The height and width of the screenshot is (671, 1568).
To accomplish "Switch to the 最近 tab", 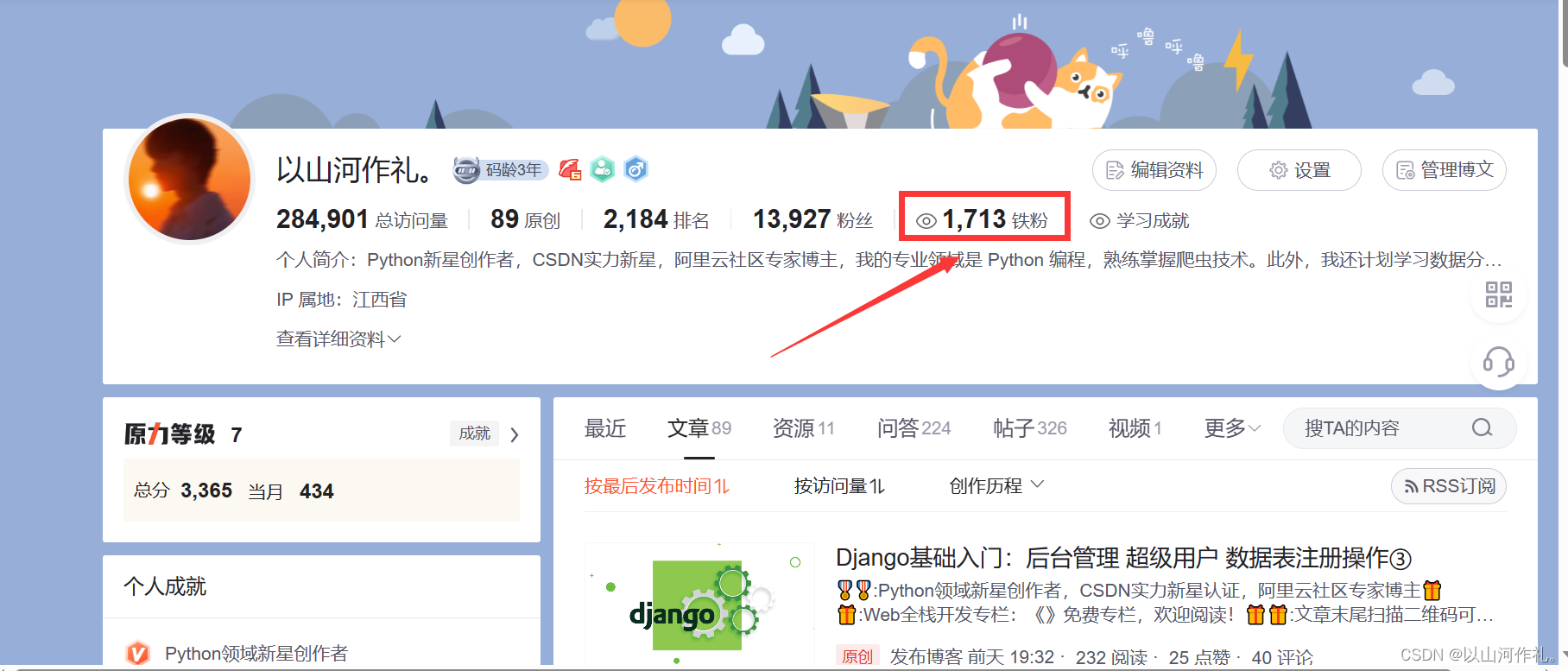I will point(605,428).
